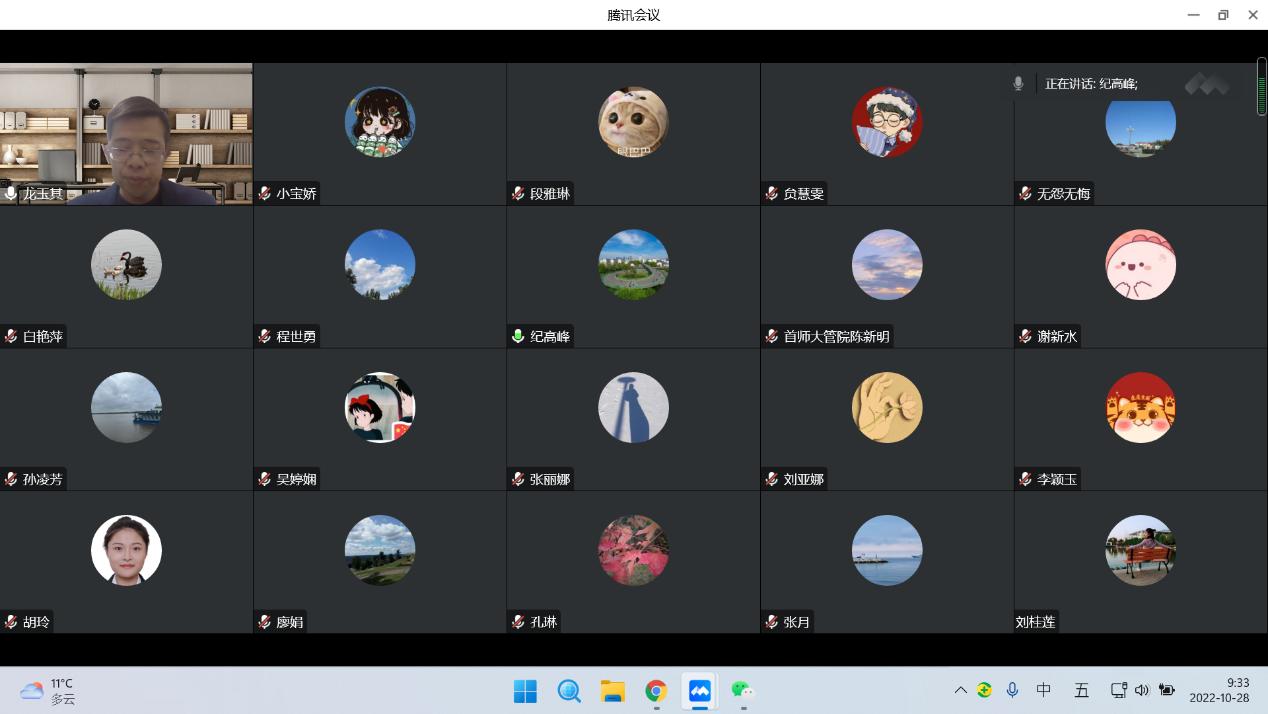Open the 五 input method switcher

[x=1081, y=690]
